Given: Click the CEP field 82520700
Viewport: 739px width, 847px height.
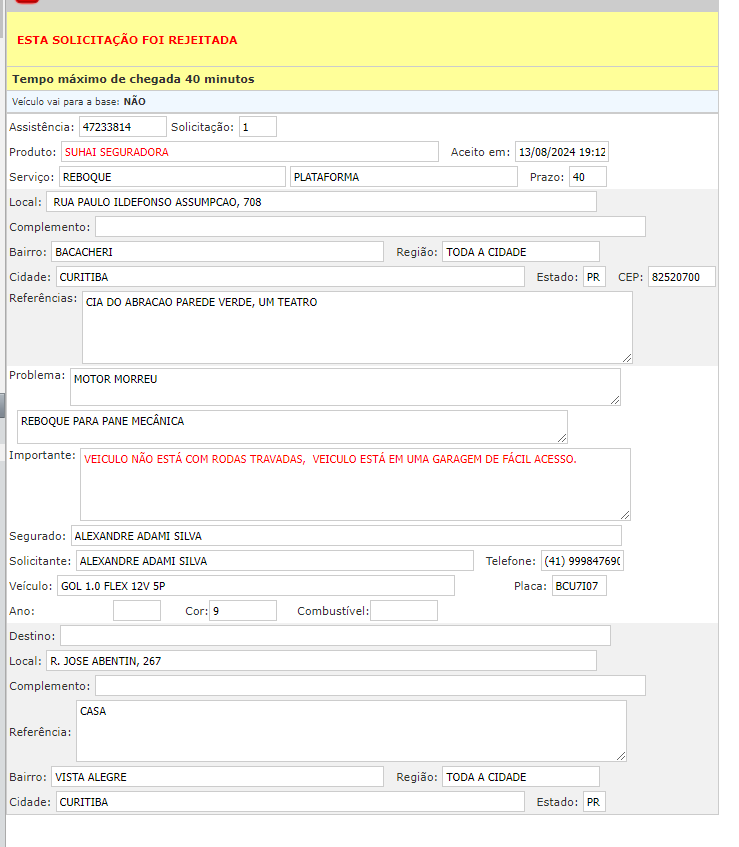Looking at the screenshot, I should 681,277.
